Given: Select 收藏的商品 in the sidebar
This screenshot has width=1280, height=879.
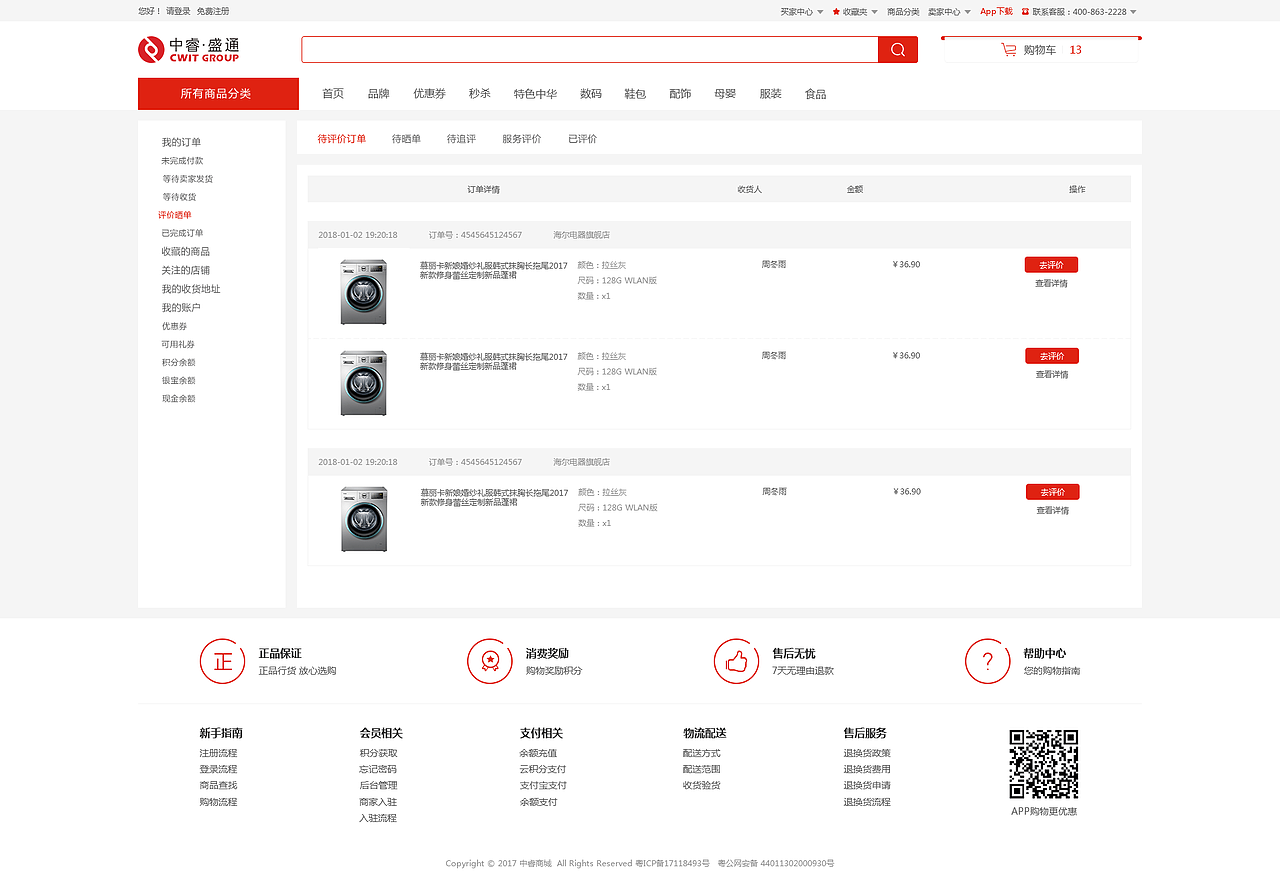Looking at the screenshot, I should coord(186,251).
